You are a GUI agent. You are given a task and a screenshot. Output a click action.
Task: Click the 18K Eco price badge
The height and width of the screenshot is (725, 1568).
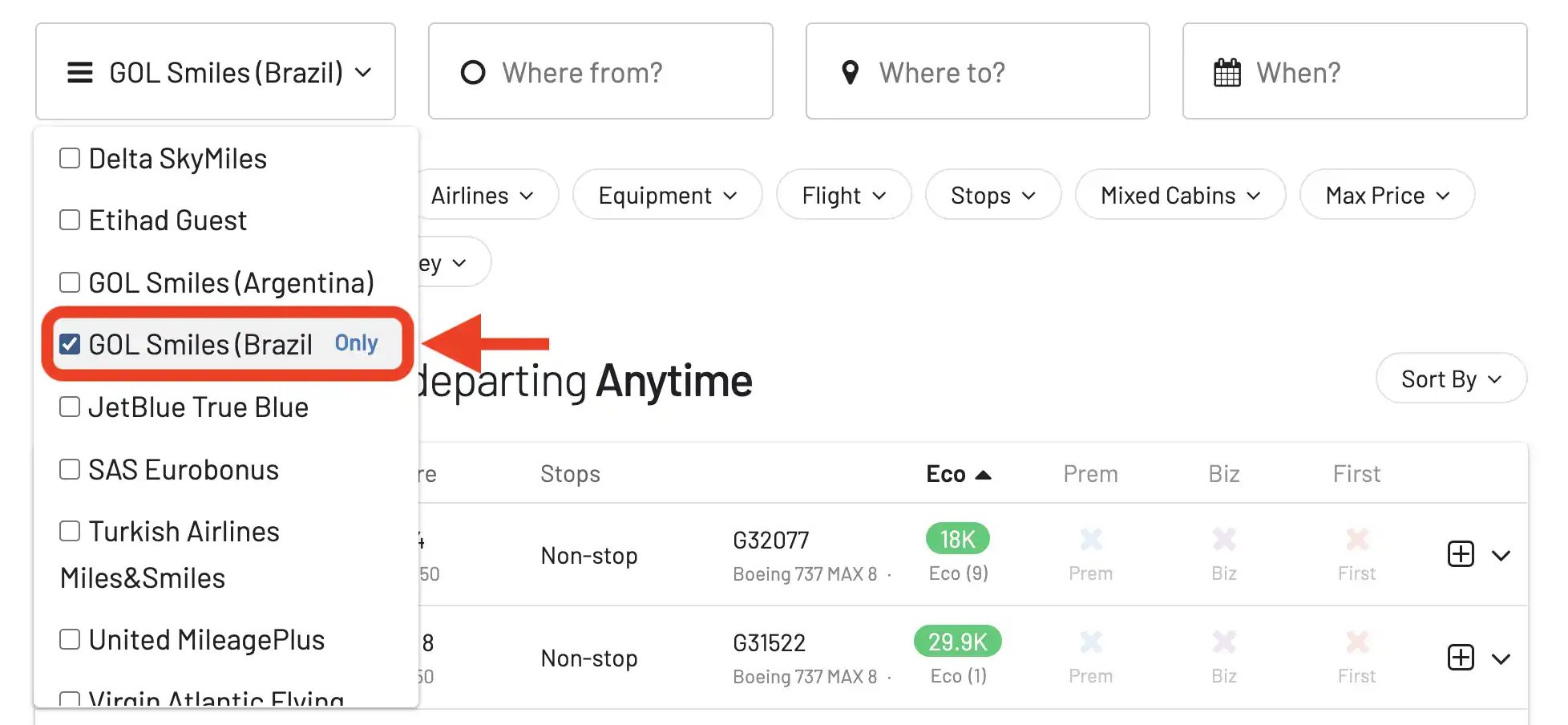coord(958,539)
